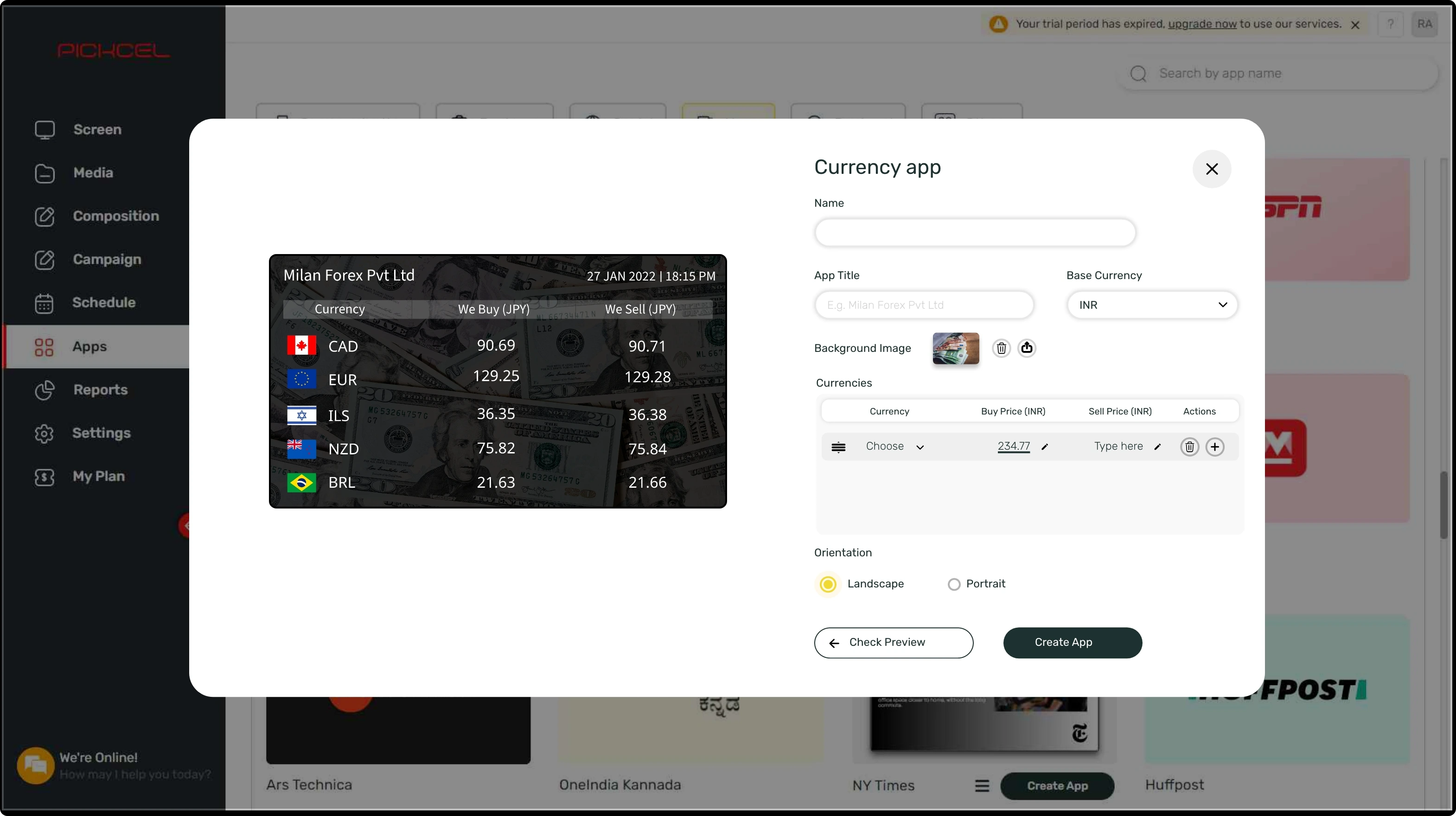Click the Check Preview button
This screenshot has height=816, width=1456.
click(x=893, y=642)
